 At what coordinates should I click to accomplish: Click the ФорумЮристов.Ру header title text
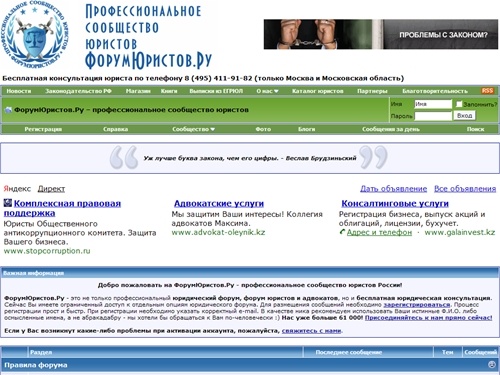coord(131,110)
